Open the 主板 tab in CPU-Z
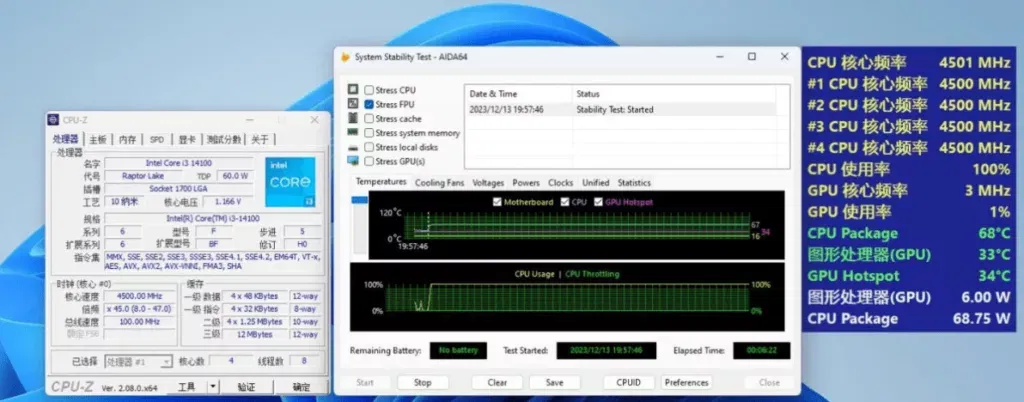Image resolution: width=1024 pixels, height=402 pixels. (98, 140)
